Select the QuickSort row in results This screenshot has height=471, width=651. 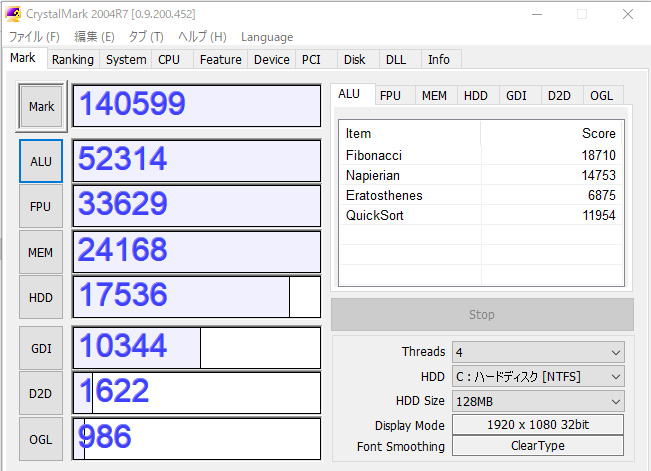[481, 215]
